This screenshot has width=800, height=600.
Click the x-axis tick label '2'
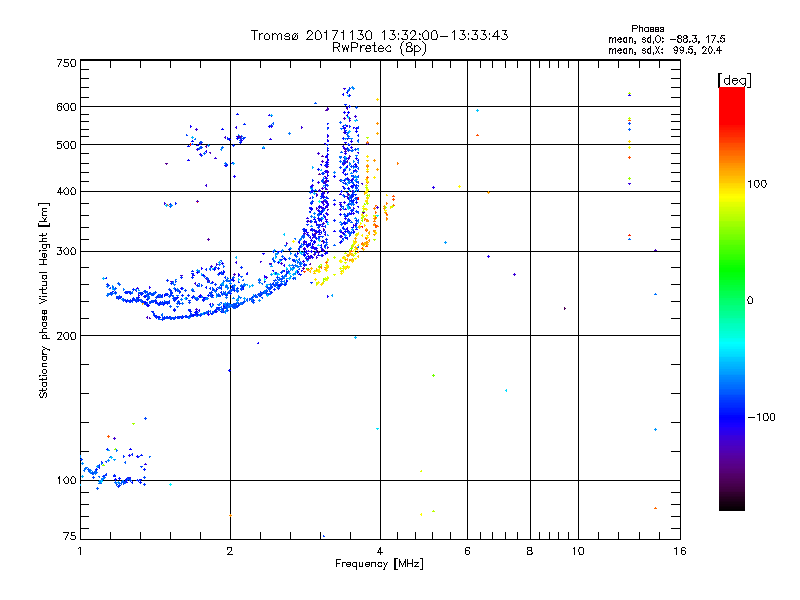pos(230,551)
